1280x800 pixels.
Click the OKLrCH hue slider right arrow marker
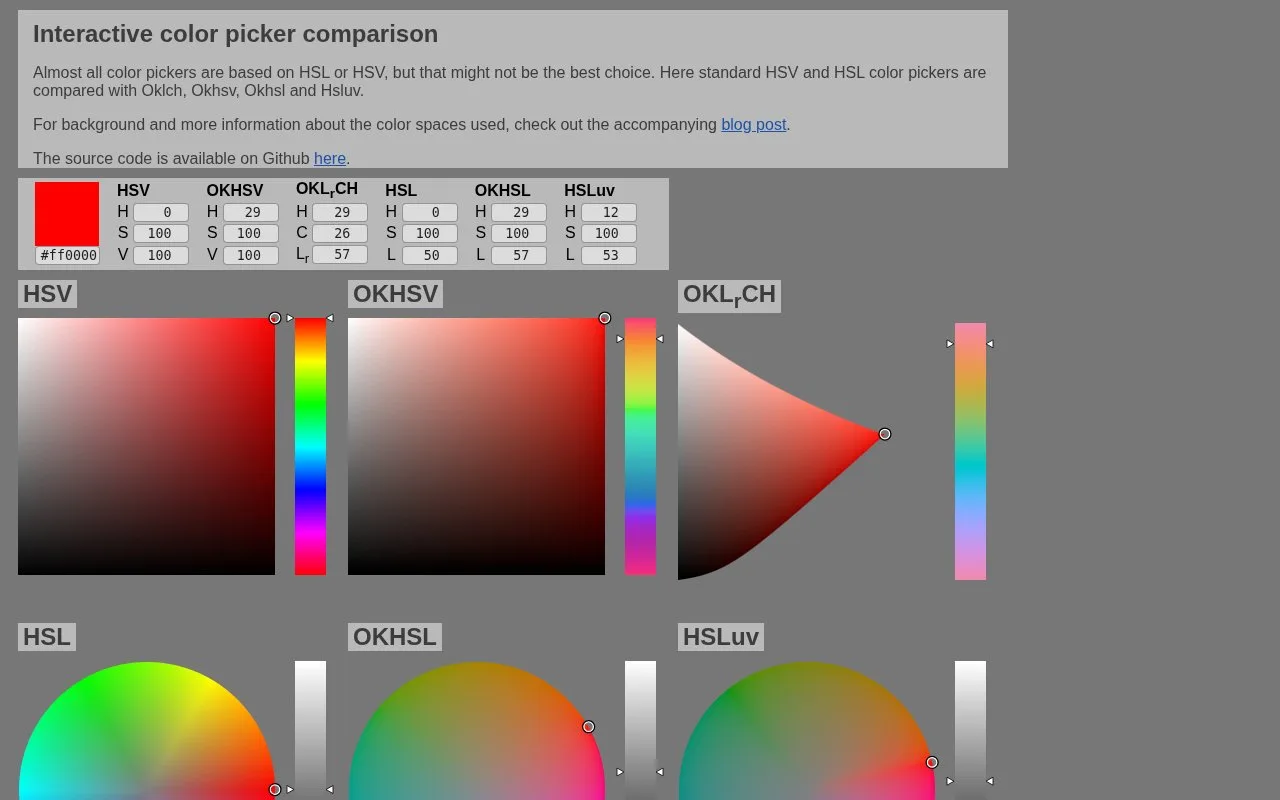point(990,344)
